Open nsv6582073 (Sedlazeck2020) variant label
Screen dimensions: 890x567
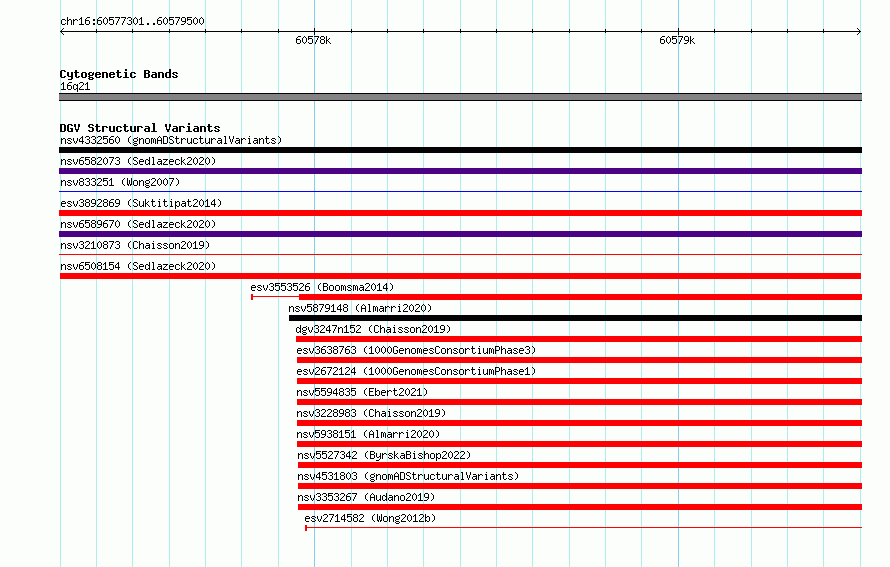(138, 161)
